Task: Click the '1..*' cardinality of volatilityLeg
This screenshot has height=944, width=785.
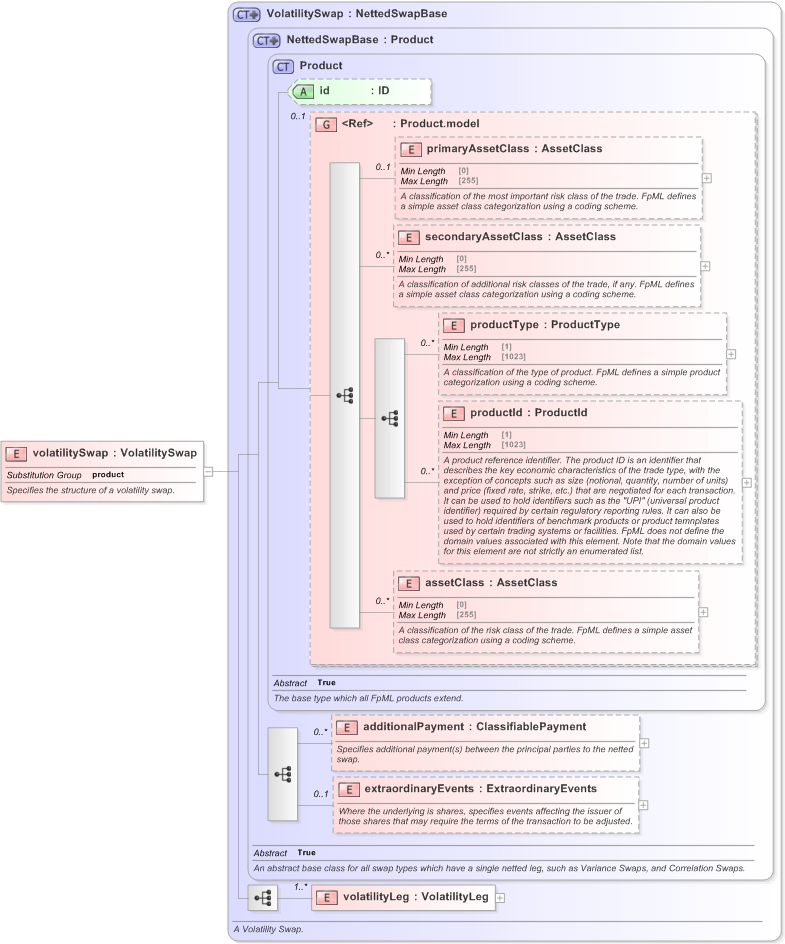Action: click(x=300, y=887)
